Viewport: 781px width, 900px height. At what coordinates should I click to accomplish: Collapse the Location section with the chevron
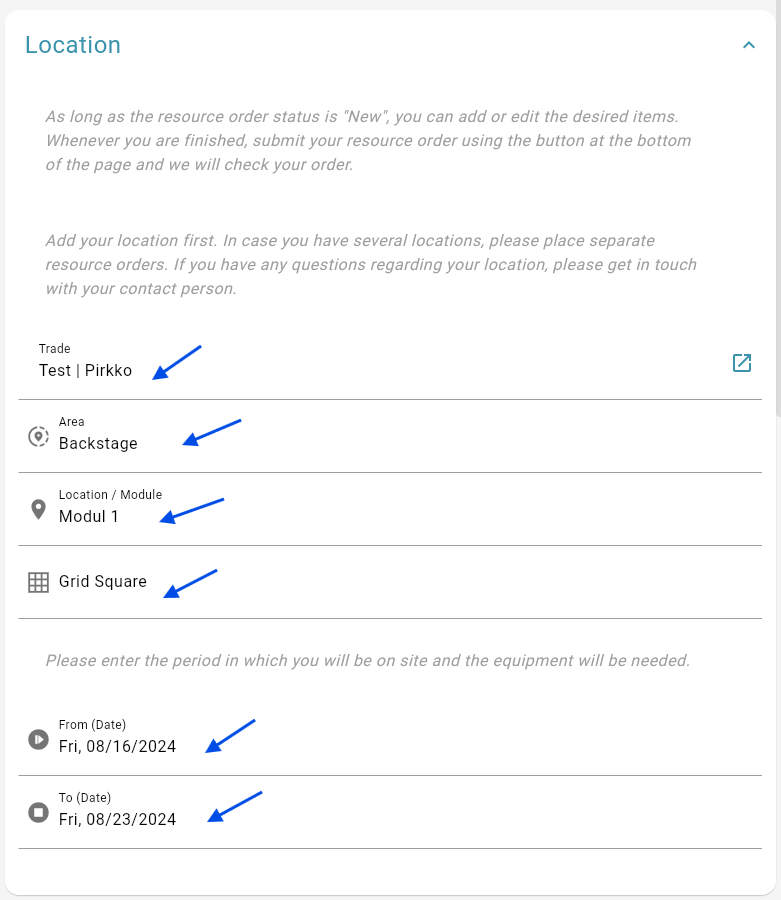pyautogui.click(x=748, y=45)
